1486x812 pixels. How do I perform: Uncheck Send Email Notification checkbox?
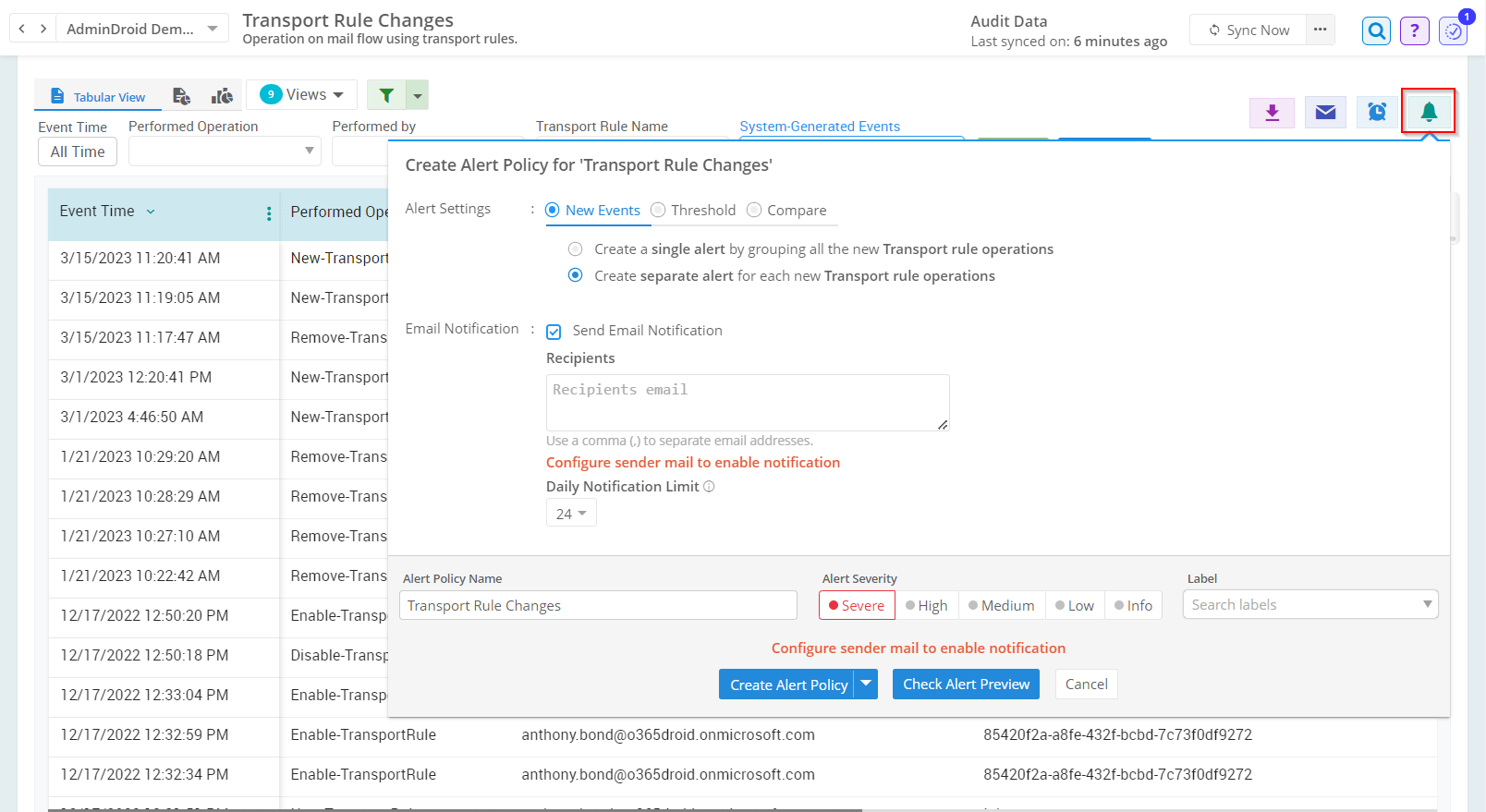click(554, 332)
